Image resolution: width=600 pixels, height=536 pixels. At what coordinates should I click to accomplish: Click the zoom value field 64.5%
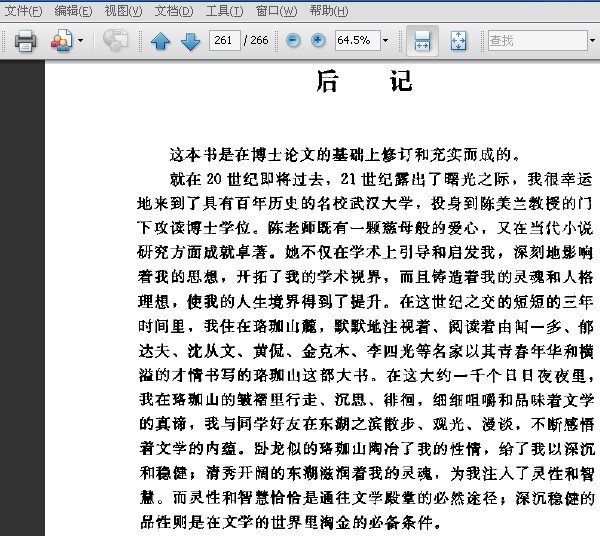point(358,40)
